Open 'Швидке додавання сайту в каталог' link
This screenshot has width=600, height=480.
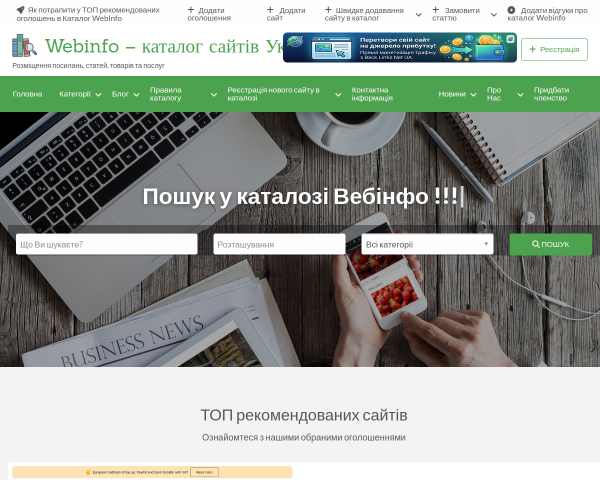click(364, 14)
